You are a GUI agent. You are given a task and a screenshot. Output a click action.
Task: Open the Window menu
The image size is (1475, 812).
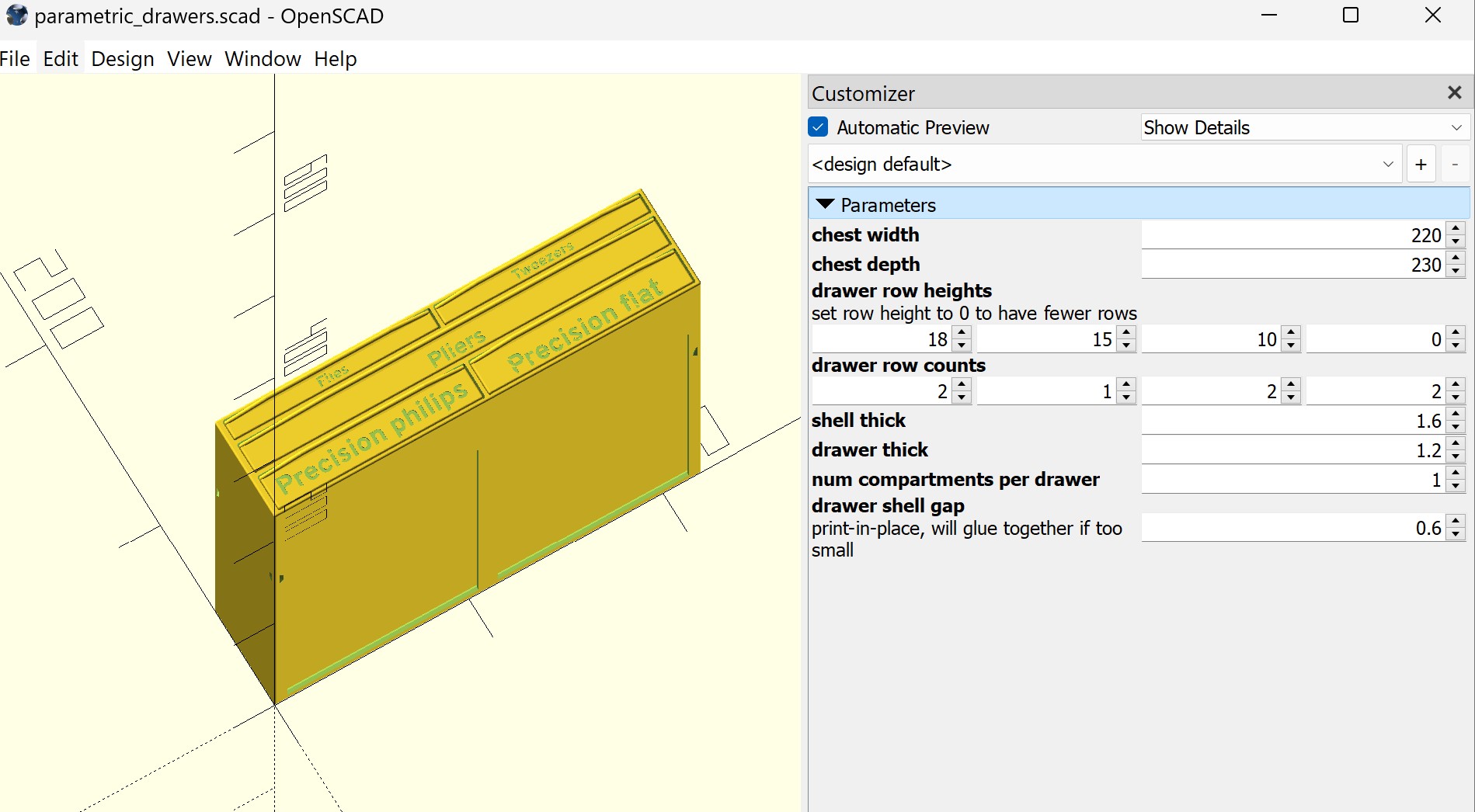(x=263, y=59)
